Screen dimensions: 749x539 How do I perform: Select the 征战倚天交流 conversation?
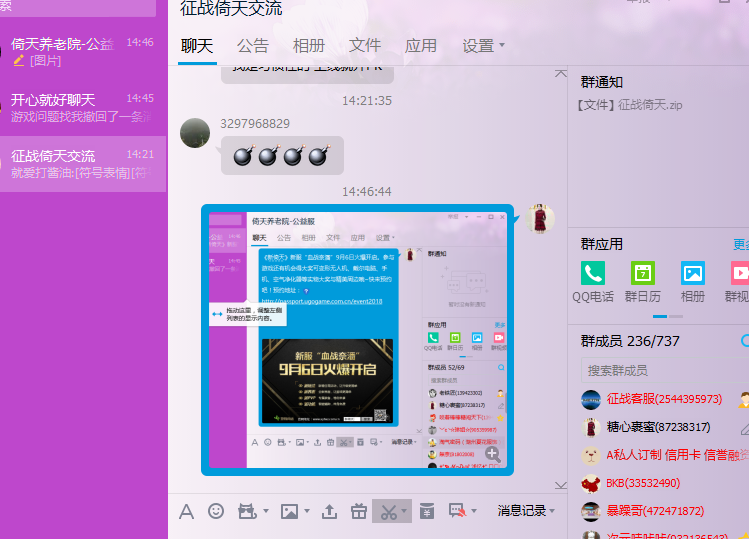[x=83, y=164]
